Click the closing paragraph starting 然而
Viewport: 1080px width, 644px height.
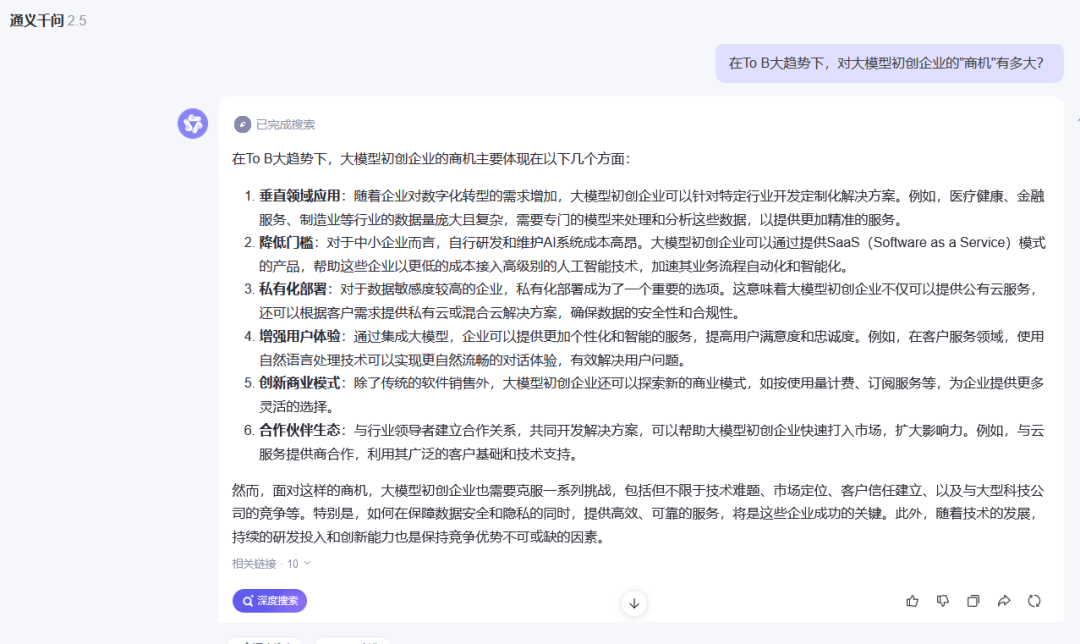(x=638, y=514)
